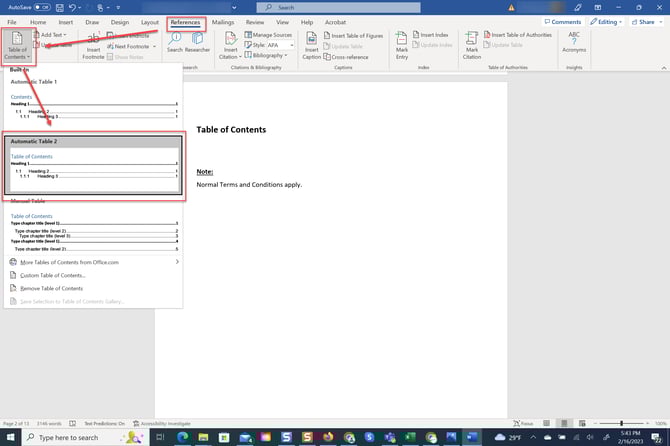The width and height of the screenshot is (670, 446).
Task: Click the title bar Search box
Action: point(338,7)
